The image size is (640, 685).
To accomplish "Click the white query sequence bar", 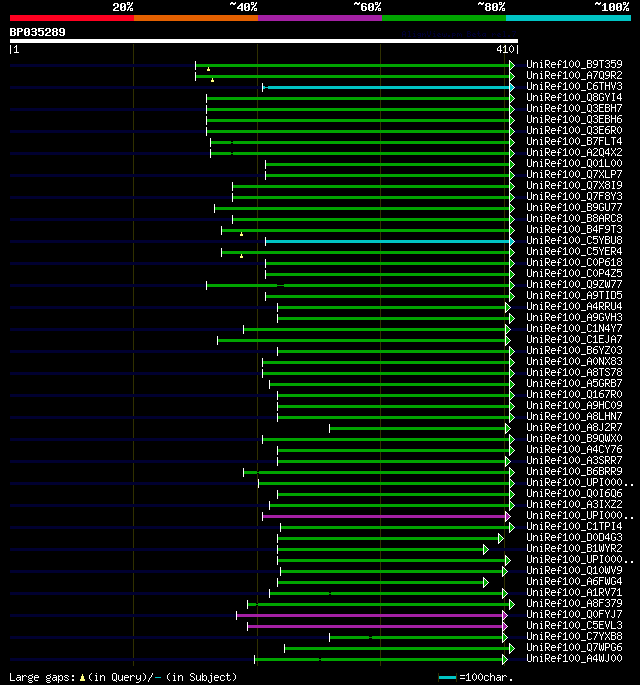I will coord(263,41).
